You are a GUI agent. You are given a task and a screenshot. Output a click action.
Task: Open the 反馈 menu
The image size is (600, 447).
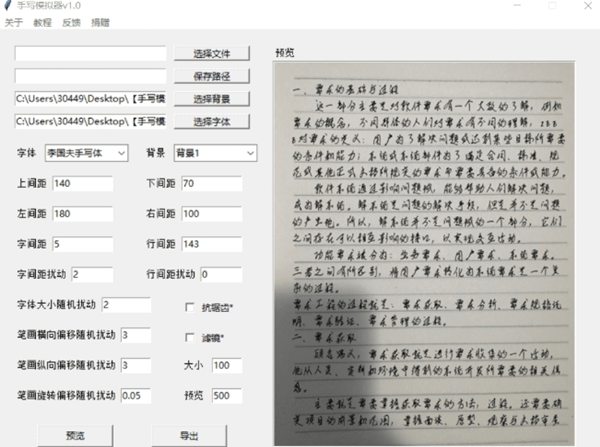pos(72,23)
